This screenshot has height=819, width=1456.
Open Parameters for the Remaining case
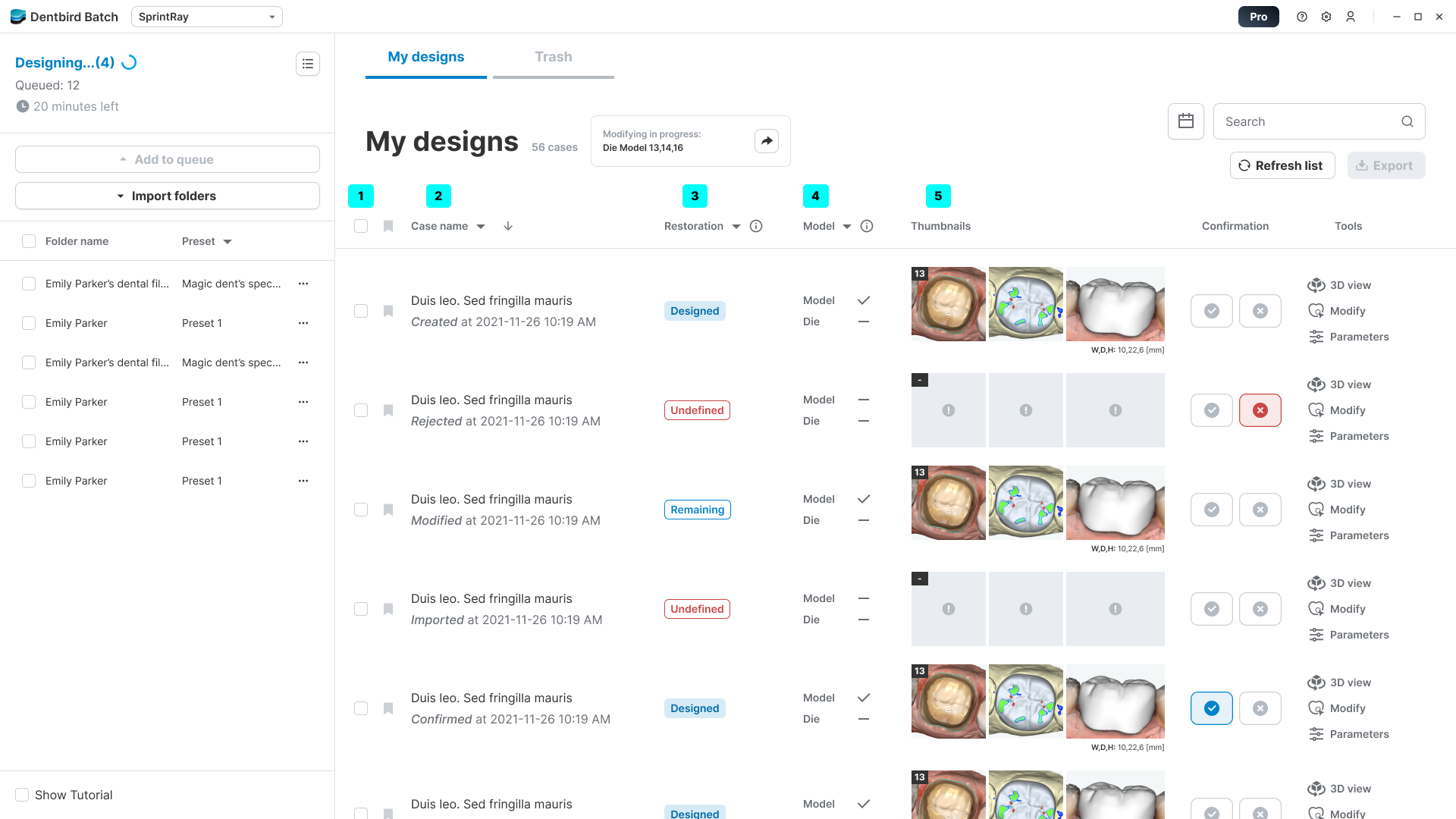[x=1349, y=535]
